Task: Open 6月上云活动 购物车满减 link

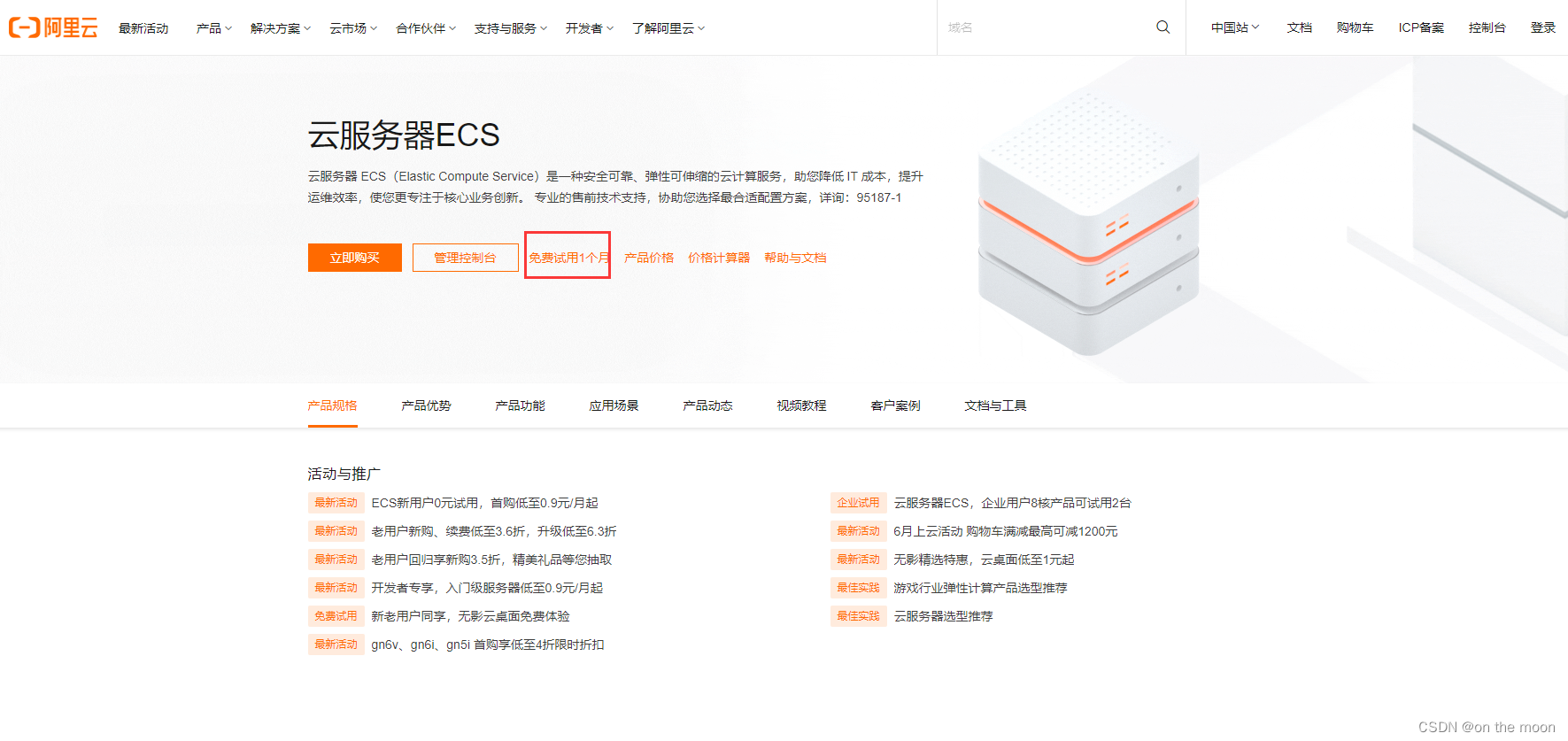Action: 1006,531
